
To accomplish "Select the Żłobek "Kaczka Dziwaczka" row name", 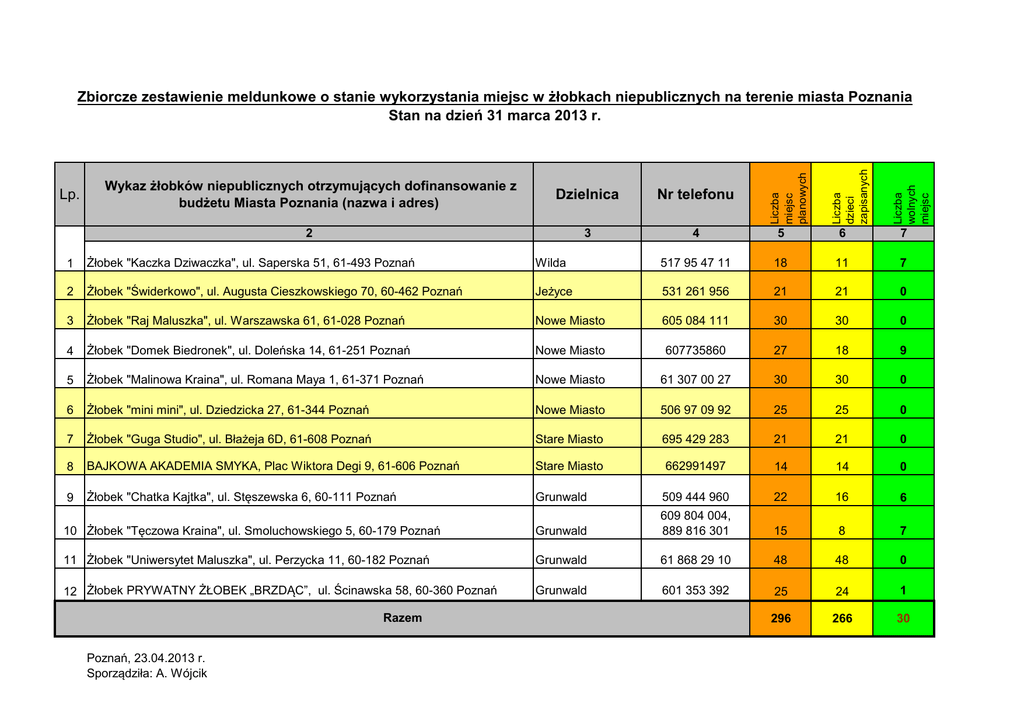I will click(251, 263).
